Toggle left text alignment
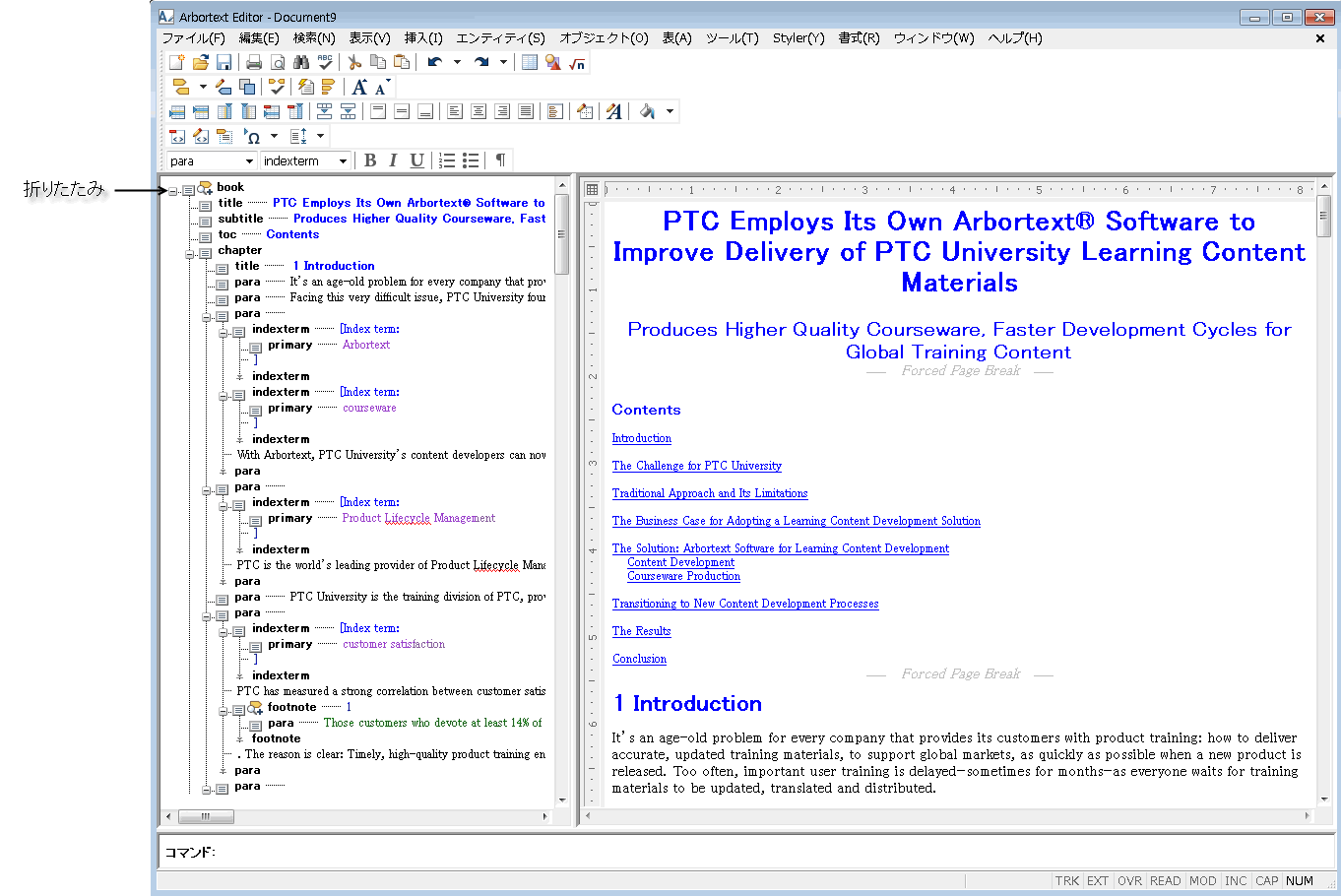Screen dimensions: 1341x896 [x=455, y=111]
